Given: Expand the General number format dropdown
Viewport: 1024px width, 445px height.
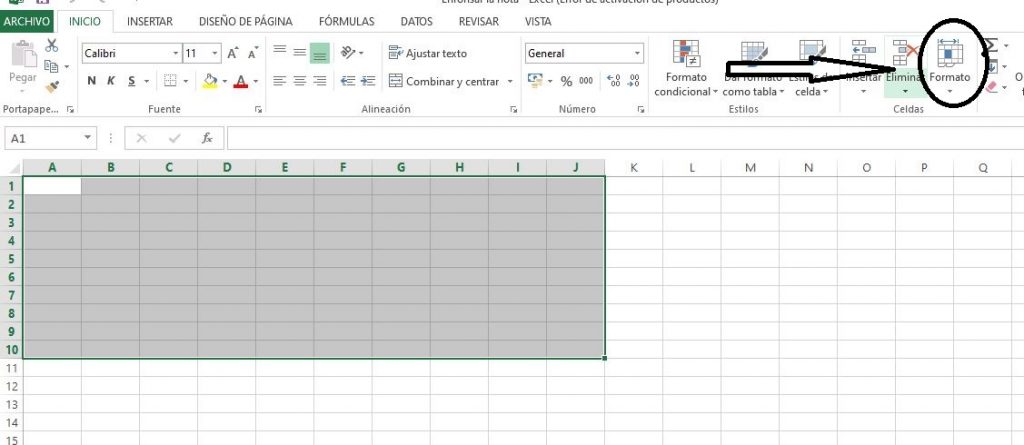Looking at the screenshot, I should pos(637,53).
